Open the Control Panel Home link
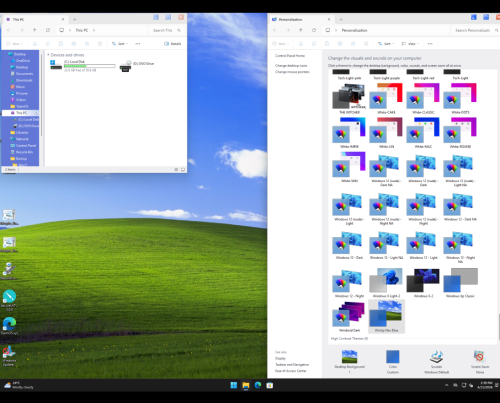The width and height of the screenshot is (500, 403). click(290, 56)
